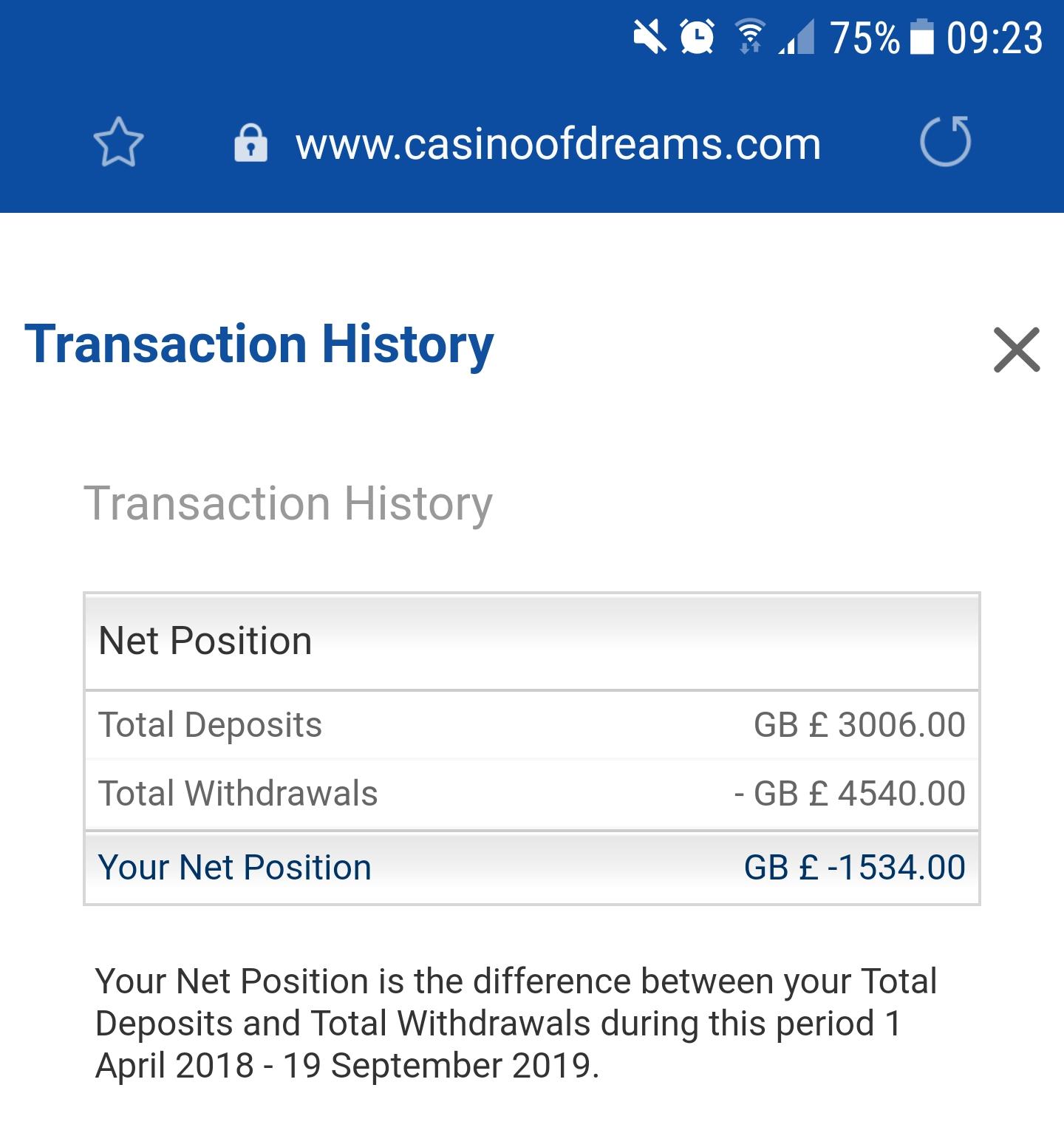Tap the battery indicator icon
This screenshot has height=1133, width=1064.
(x=921, y=37)
